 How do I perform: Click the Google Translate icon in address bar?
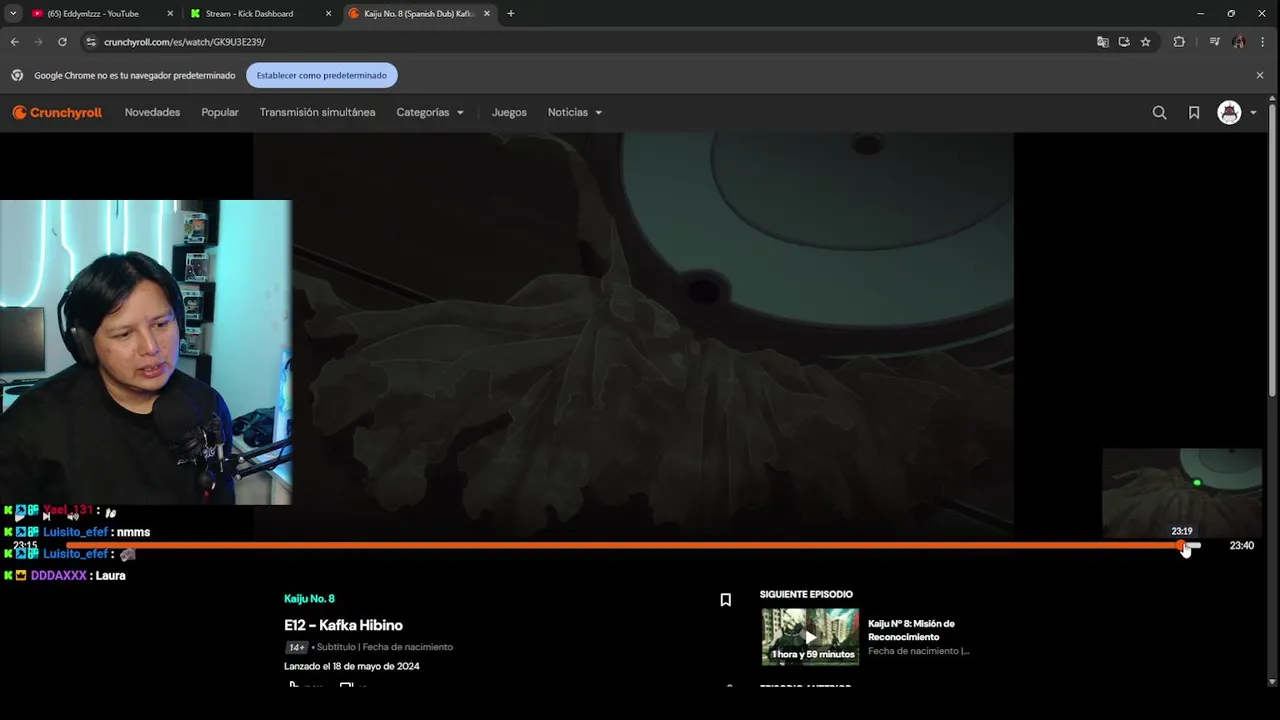point(1103,42)
